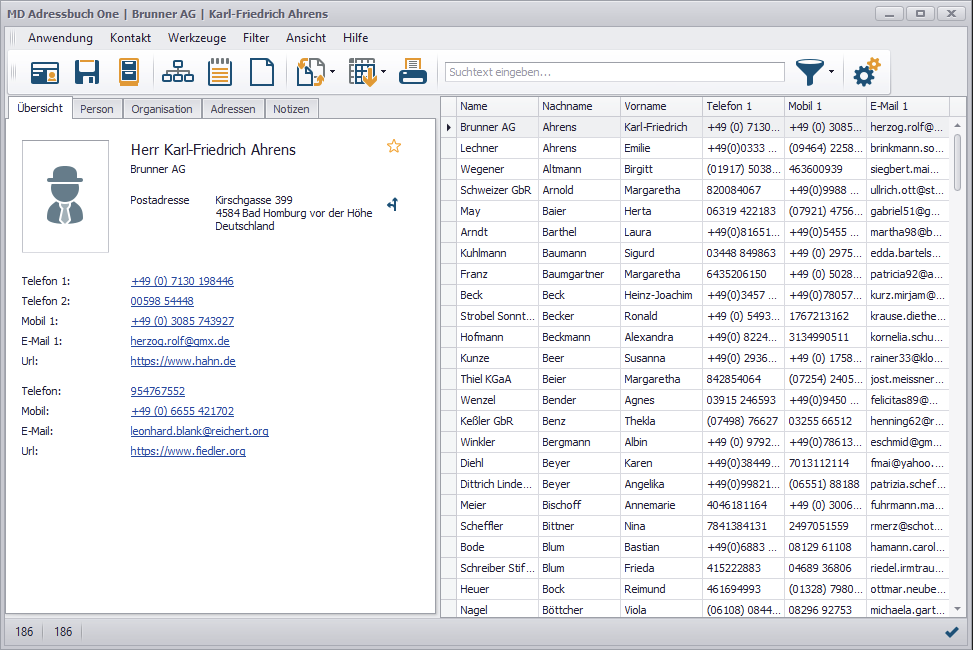Click the contact list vertical scrollbar thumb
The width and height of the screenshot is (973, 650).
point(957,160)
